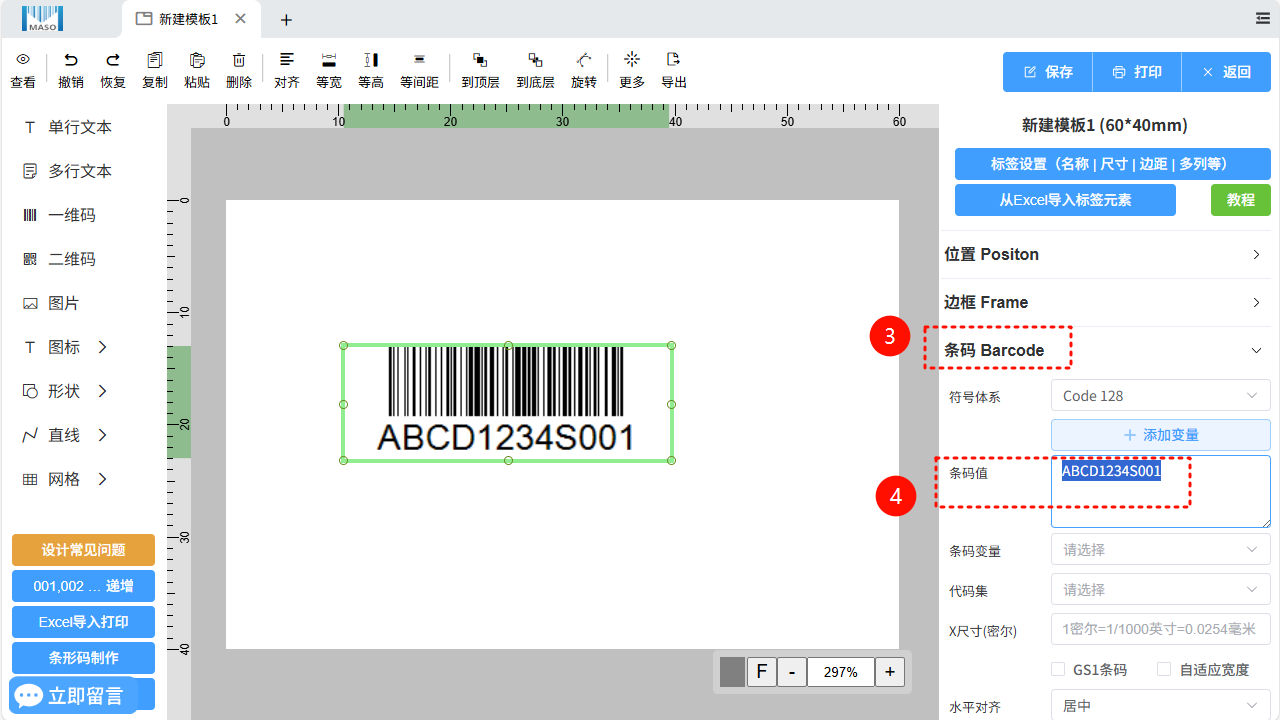Screen dimensions: 1280x720
Task: Open the new tab plus button
Action: 286,19
